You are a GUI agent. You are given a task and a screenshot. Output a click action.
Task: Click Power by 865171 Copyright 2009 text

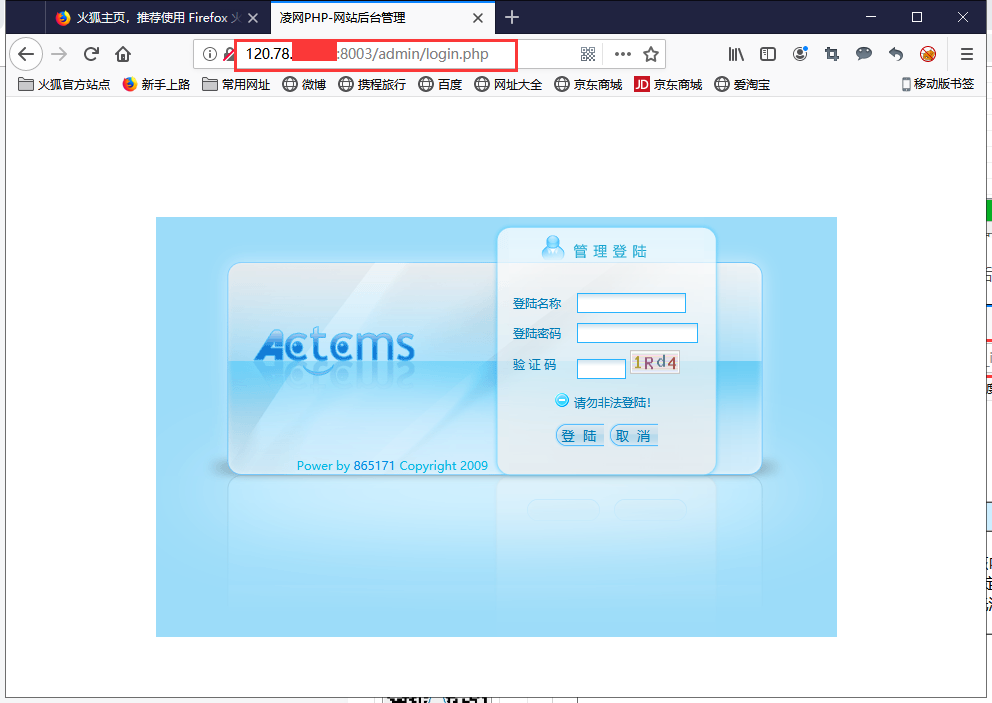point(392,466)
